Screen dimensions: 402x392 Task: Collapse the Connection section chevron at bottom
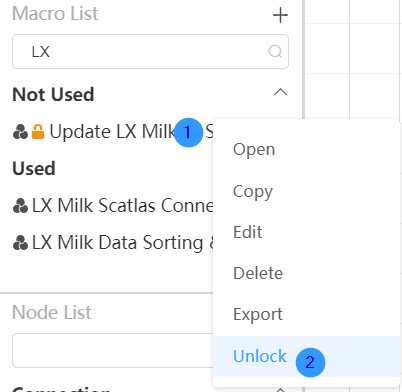(280, 390)
